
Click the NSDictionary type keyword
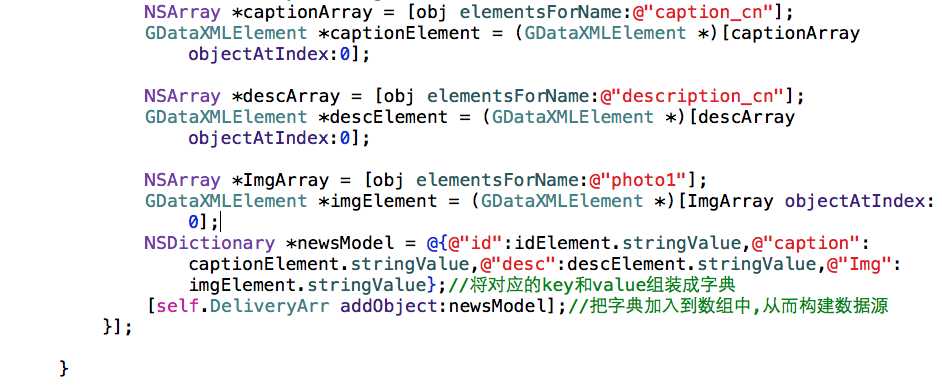pyautogui.click(x=209, y=243)
